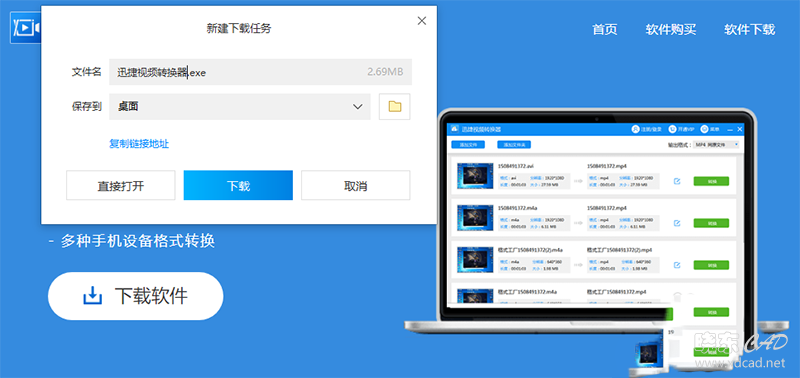Click the cloud app icon in the mockup title bar
Viewport: 800px width, 378px height.
pos(455,129)
